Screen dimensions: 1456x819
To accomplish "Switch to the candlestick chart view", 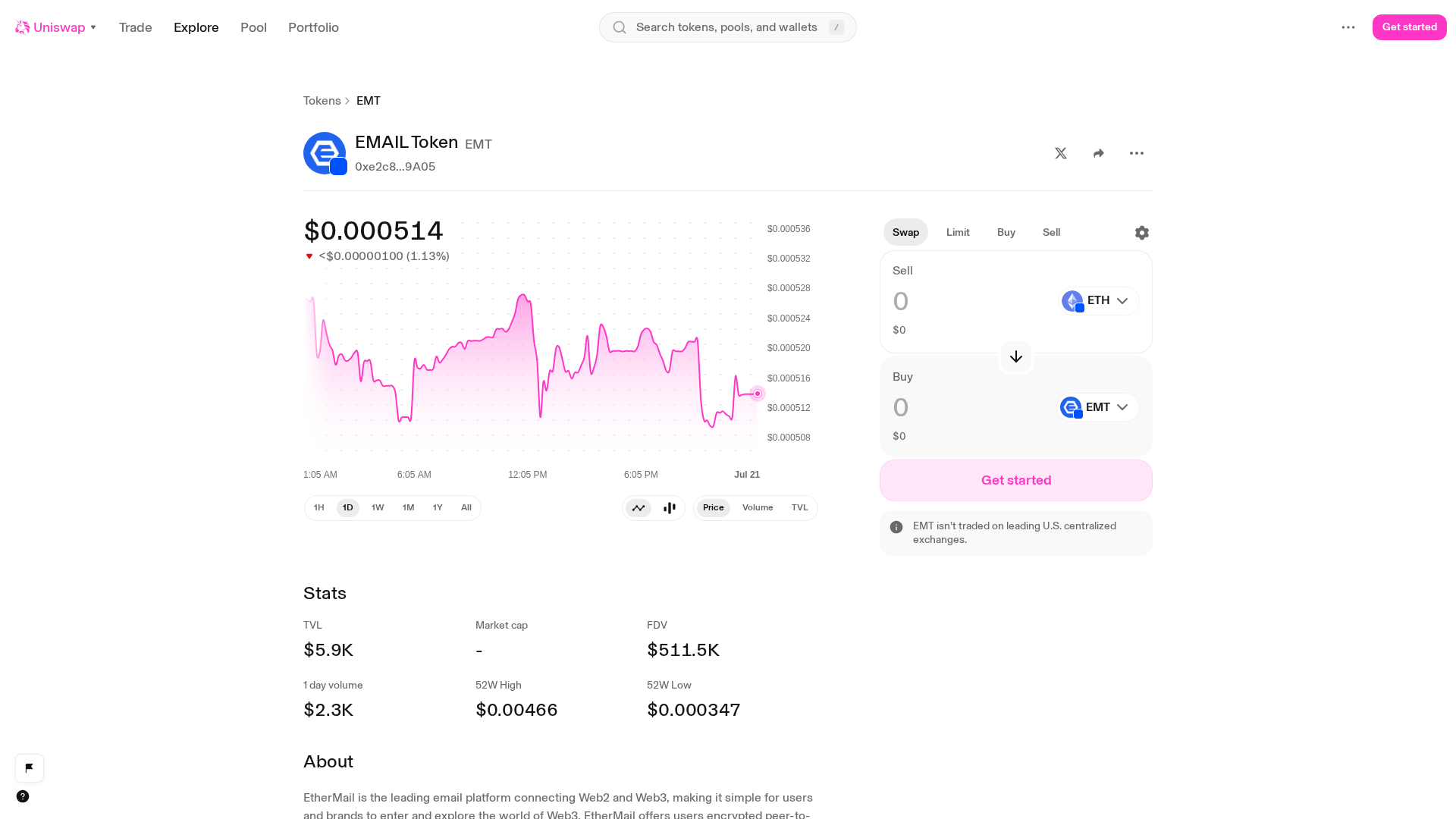I will pyautogui.click(x=670, y=508).
